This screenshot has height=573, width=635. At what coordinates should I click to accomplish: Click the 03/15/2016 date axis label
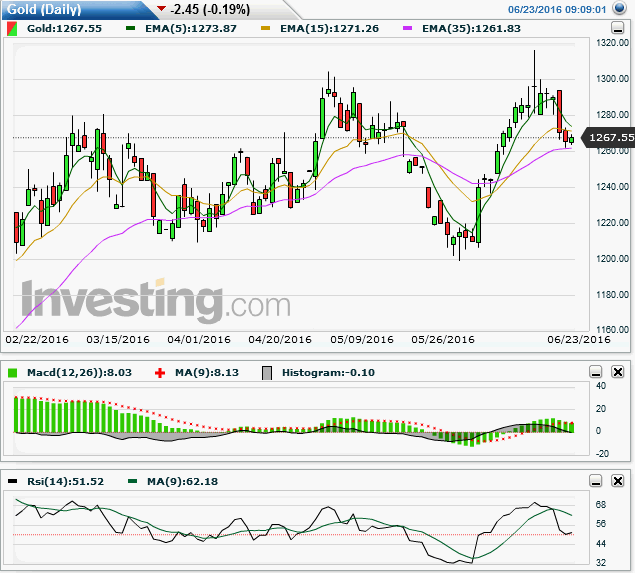click(x=118, y=339)
